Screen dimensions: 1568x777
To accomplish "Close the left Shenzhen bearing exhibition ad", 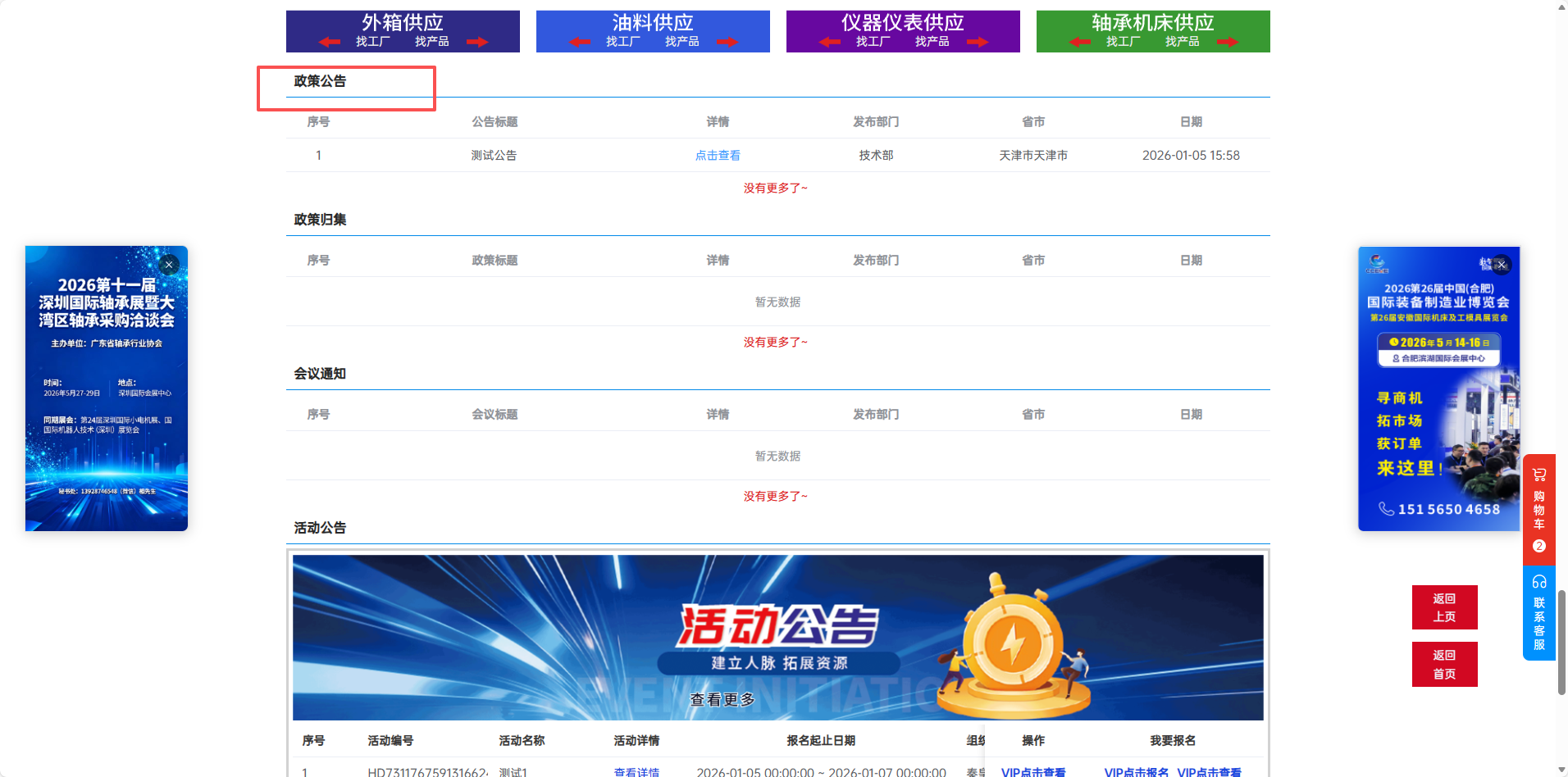I will click(x=169, y=265).
